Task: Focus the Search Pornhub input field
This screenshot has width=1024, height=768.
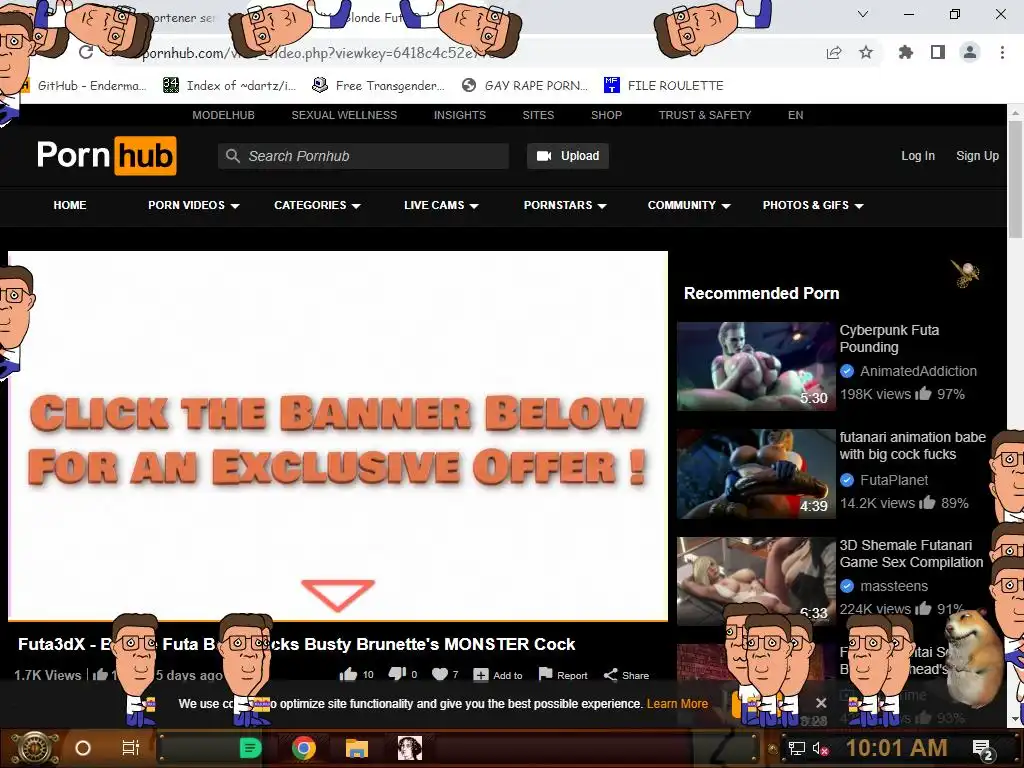Action: [363, 156]
